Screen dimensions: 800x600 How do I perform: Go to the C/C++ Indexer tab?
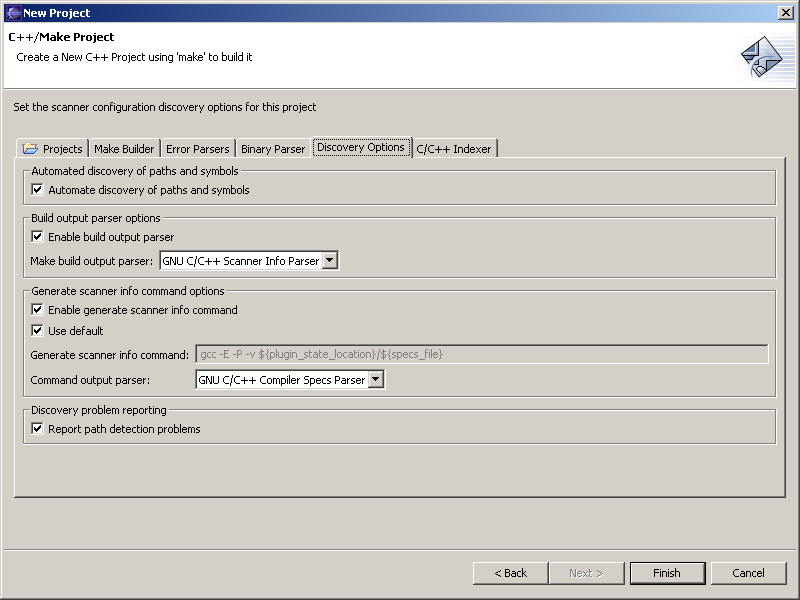coord(454,149)
